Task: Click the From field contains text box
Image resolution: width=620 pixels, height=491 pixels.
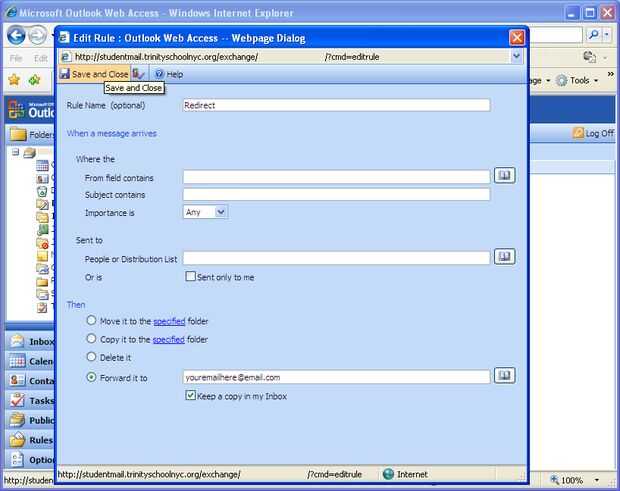Action: [x=336, y=176]
